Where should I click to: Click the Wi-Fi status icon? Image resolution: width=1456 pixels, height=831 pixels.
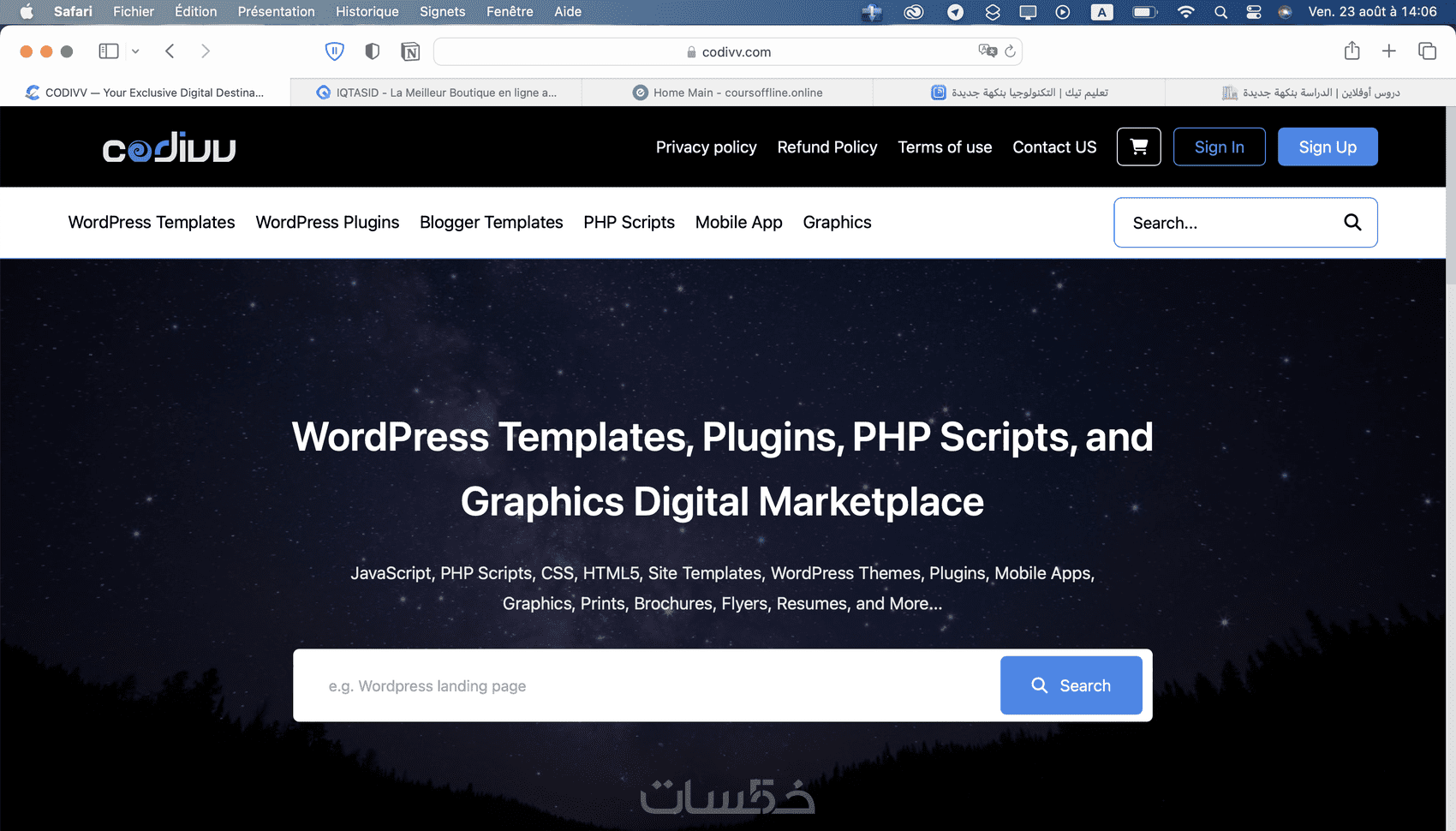[x=1186, y=12]
